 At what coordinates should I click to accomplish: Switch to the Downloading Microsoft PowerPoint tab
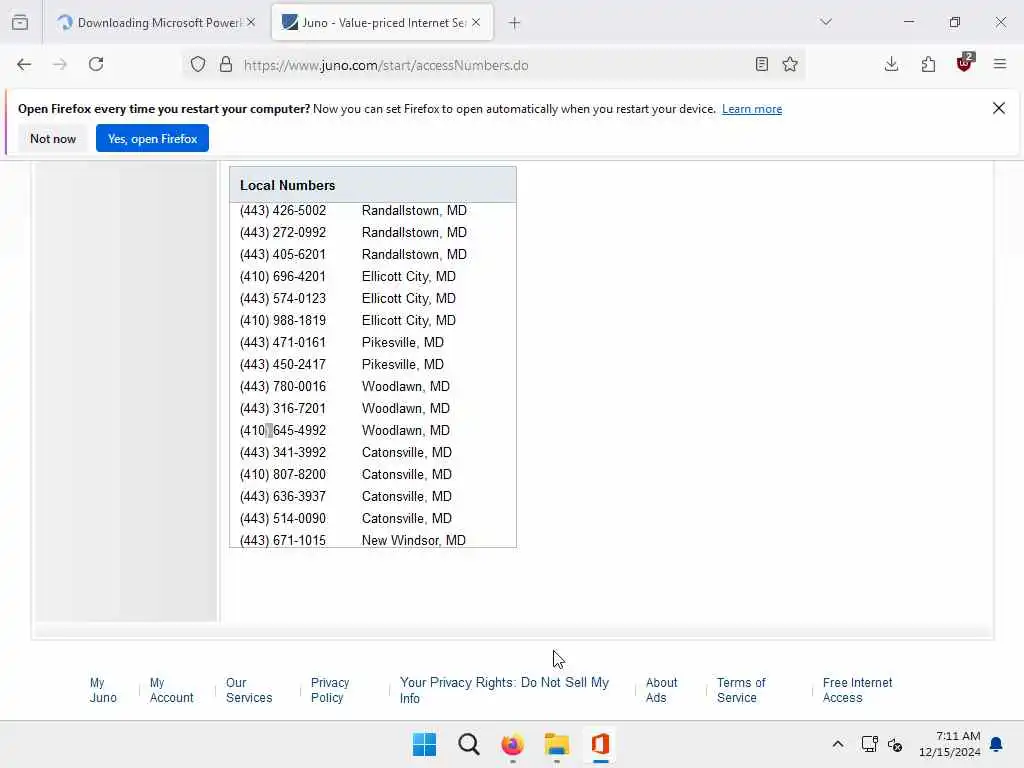(155, 23)
